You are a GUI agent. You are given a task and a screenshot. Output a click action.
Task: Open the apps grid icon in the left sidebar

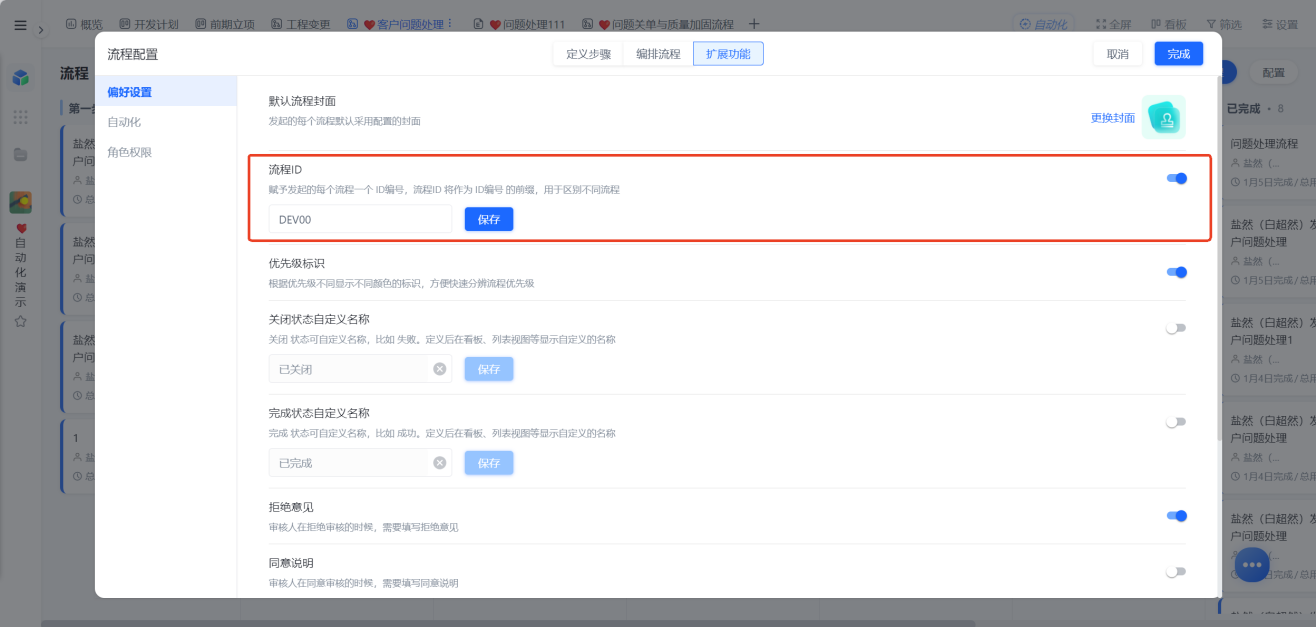[x=20, y=117]
